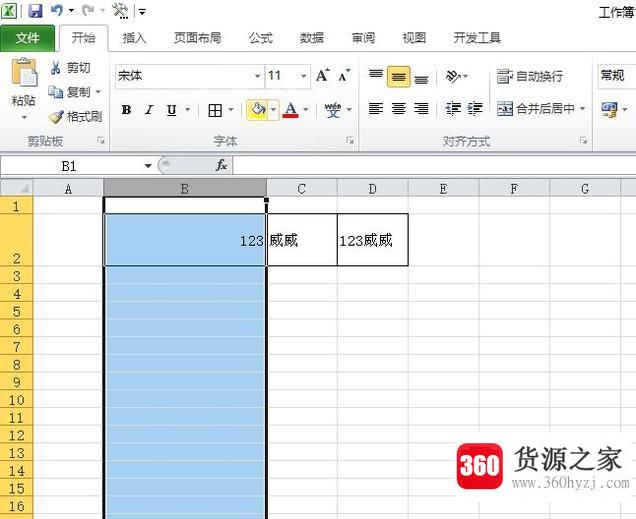636x519 pixels.
Task: Click the Save icon in quick access toolbar
Action: coord(35,11)
